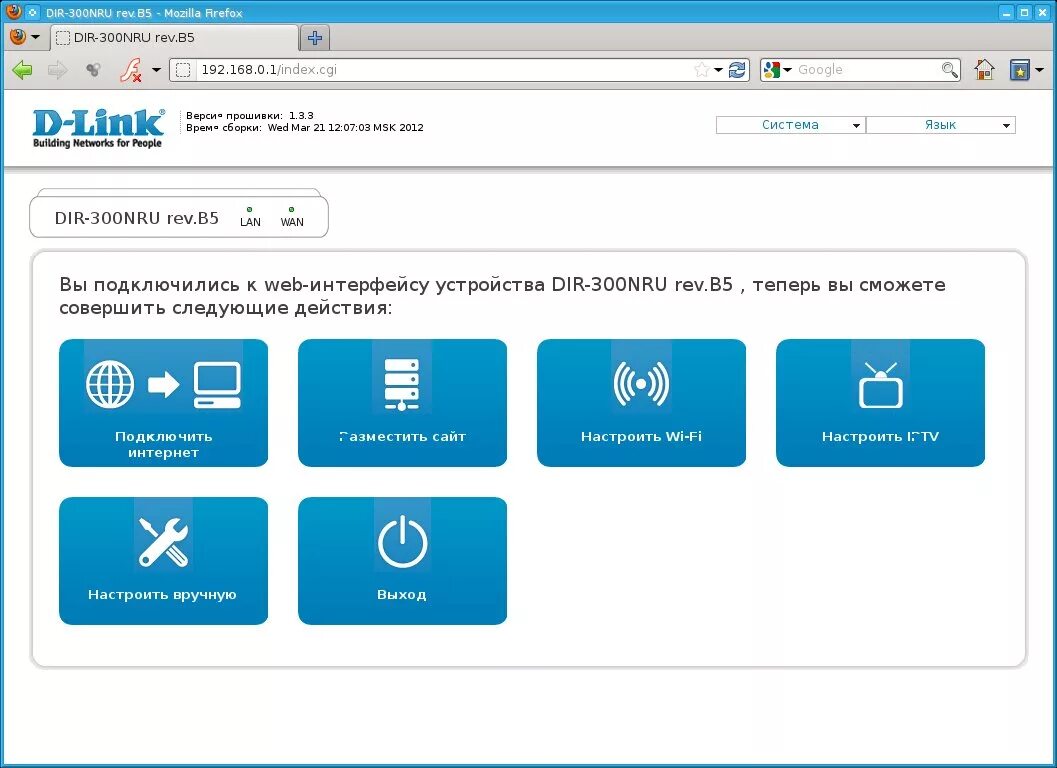Open the Подключить интернет tile

164,403
